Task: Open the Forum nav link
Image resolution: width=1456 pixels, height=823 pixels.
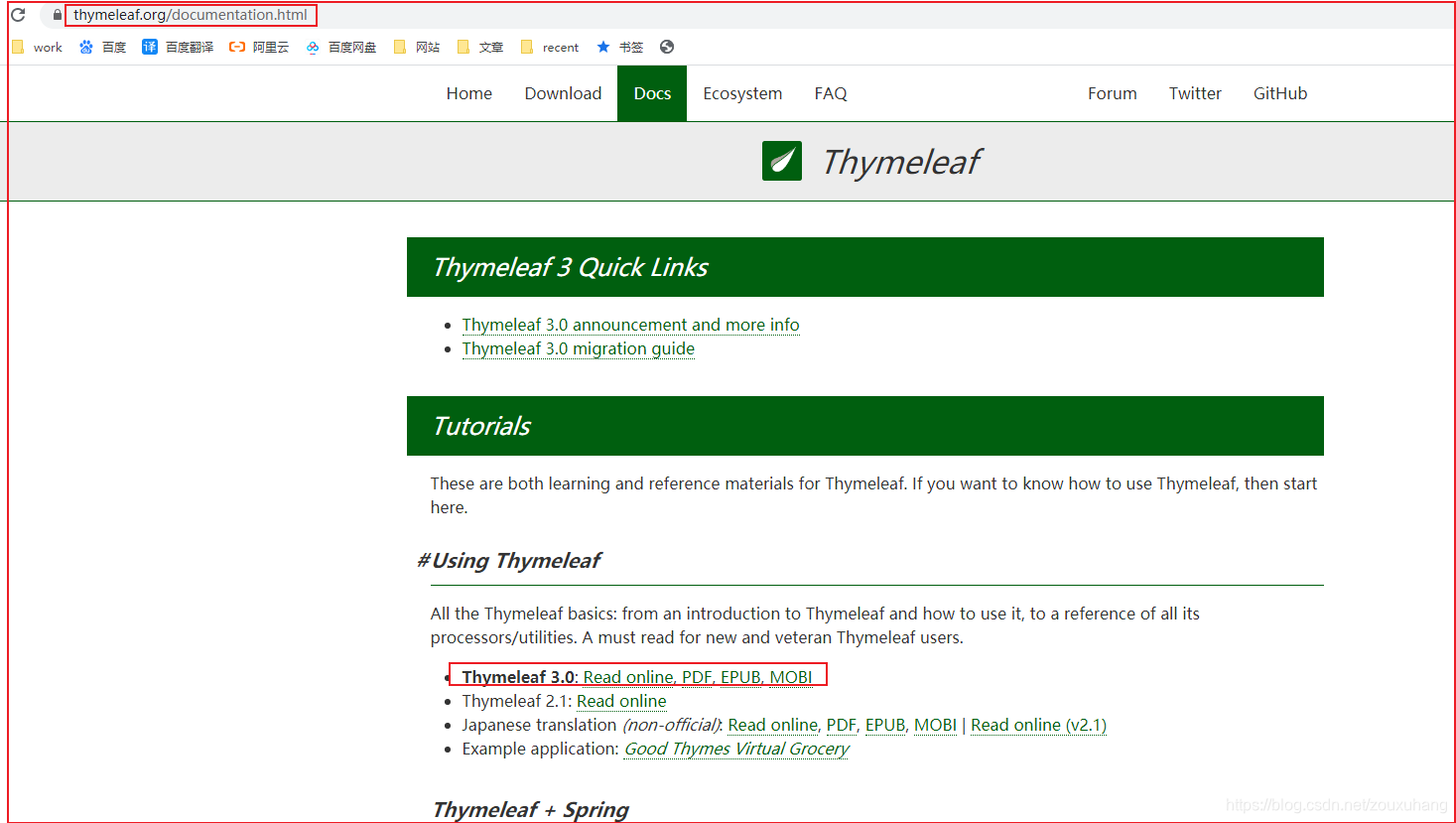Action: 1113,93
